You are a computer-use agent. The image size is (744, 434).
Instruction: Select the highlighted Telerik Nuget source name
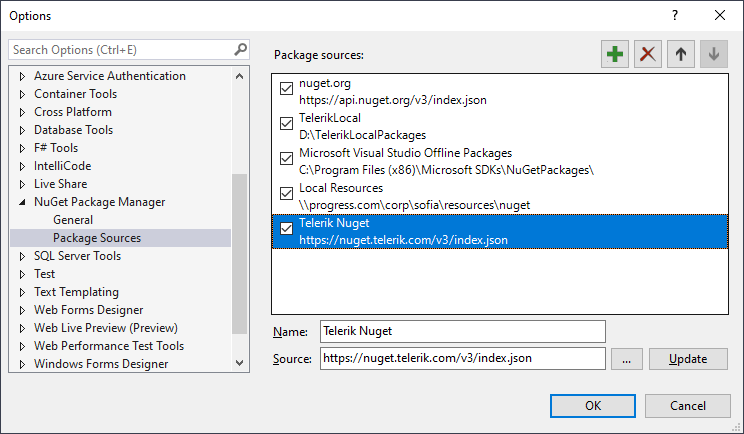tap(334, 223)
